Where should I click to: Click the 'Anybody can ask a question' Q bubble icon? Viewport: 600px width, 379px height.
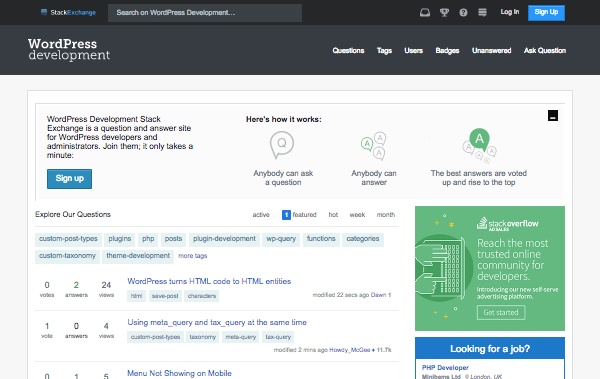coord(282,145)
